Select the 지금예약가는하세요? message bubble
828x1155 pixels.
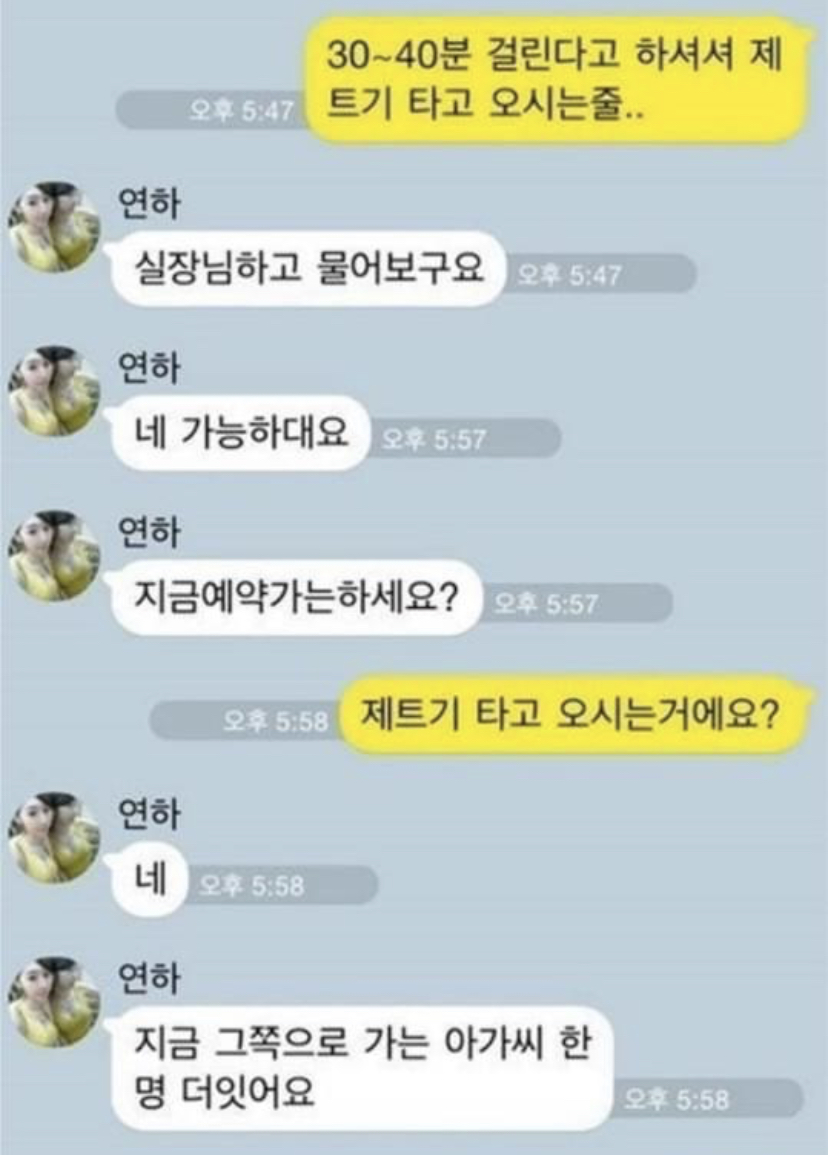[x=295, y=597]
